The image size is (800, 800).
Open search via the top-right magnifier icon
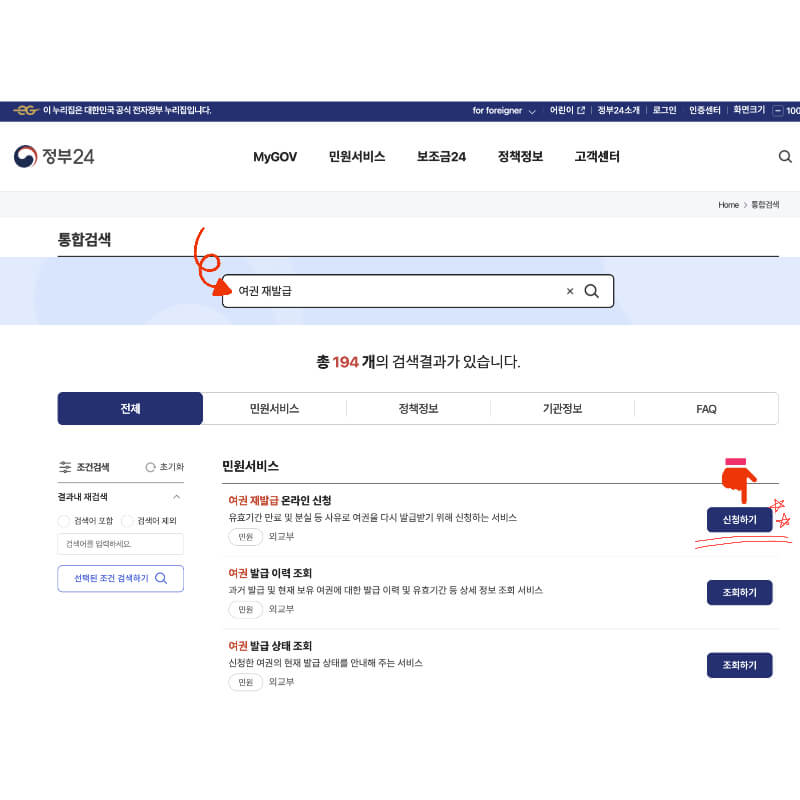[785, 157]
